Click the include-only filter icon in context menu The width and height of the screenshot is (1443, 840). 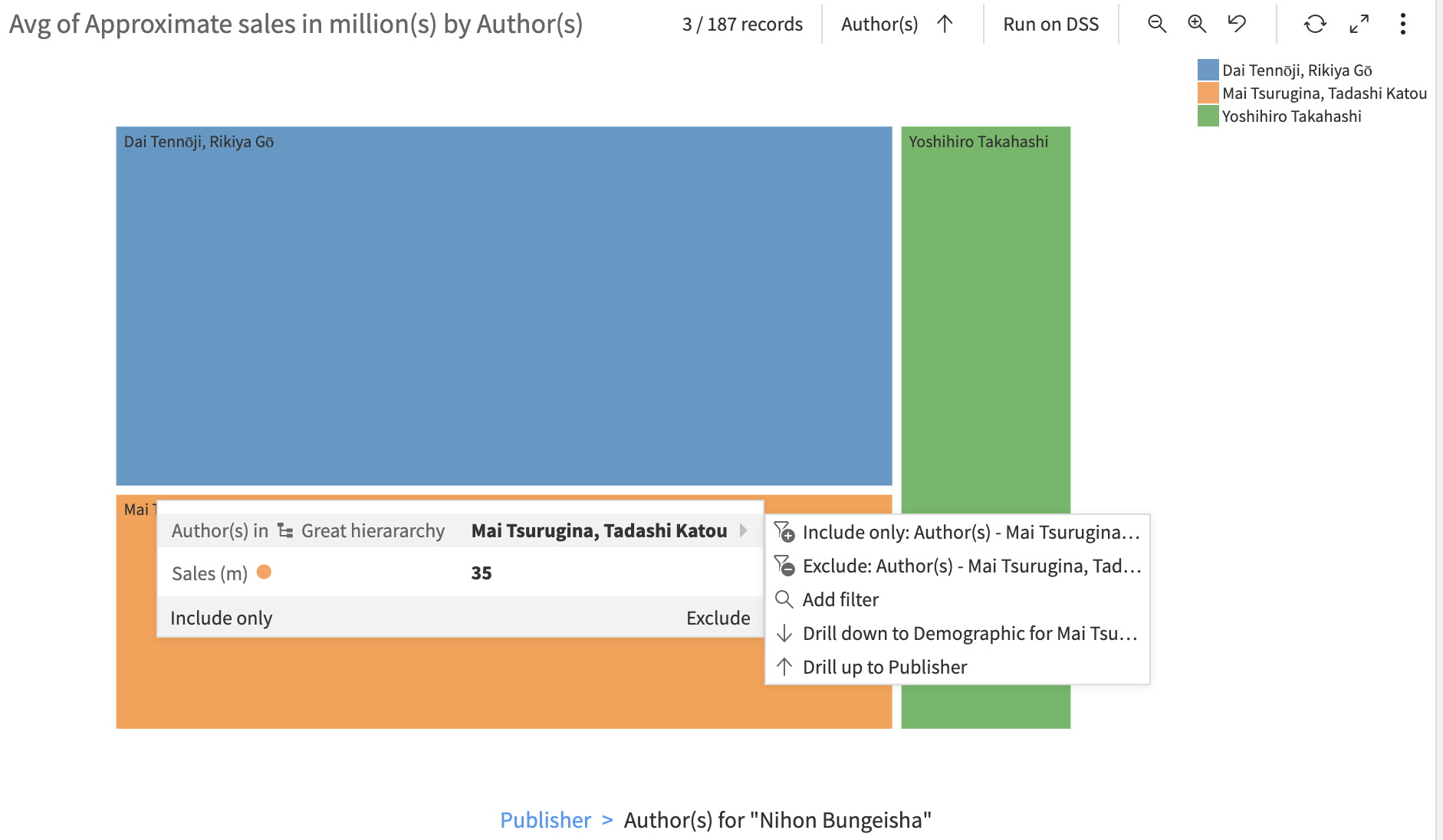coord(784,532)
